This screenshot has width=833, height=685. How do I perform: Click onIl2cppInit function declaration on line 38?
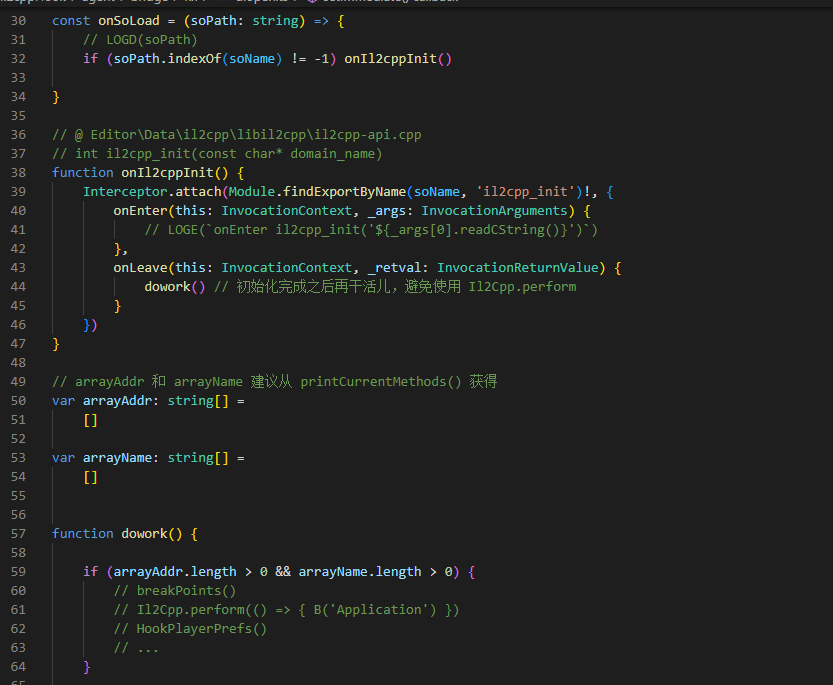click(167, 173)
